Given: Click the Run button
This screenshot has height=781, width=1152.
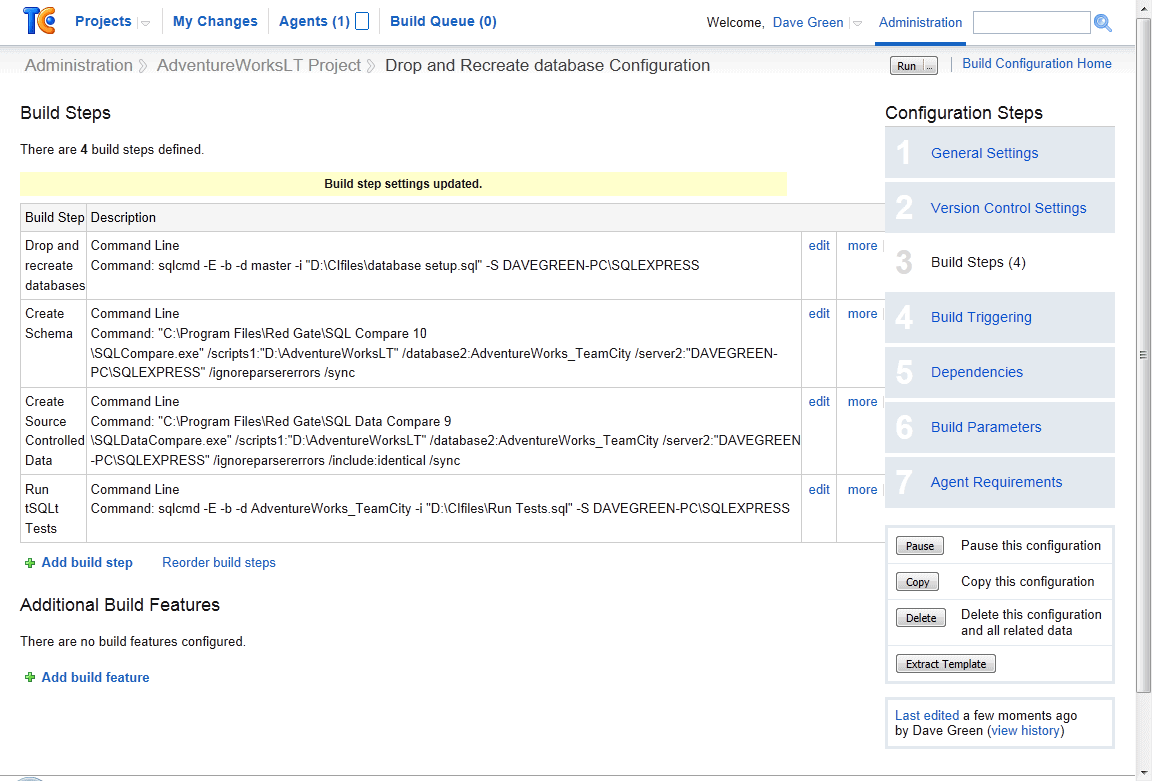Looking at the screenshot, I should (x=907, y=66).
